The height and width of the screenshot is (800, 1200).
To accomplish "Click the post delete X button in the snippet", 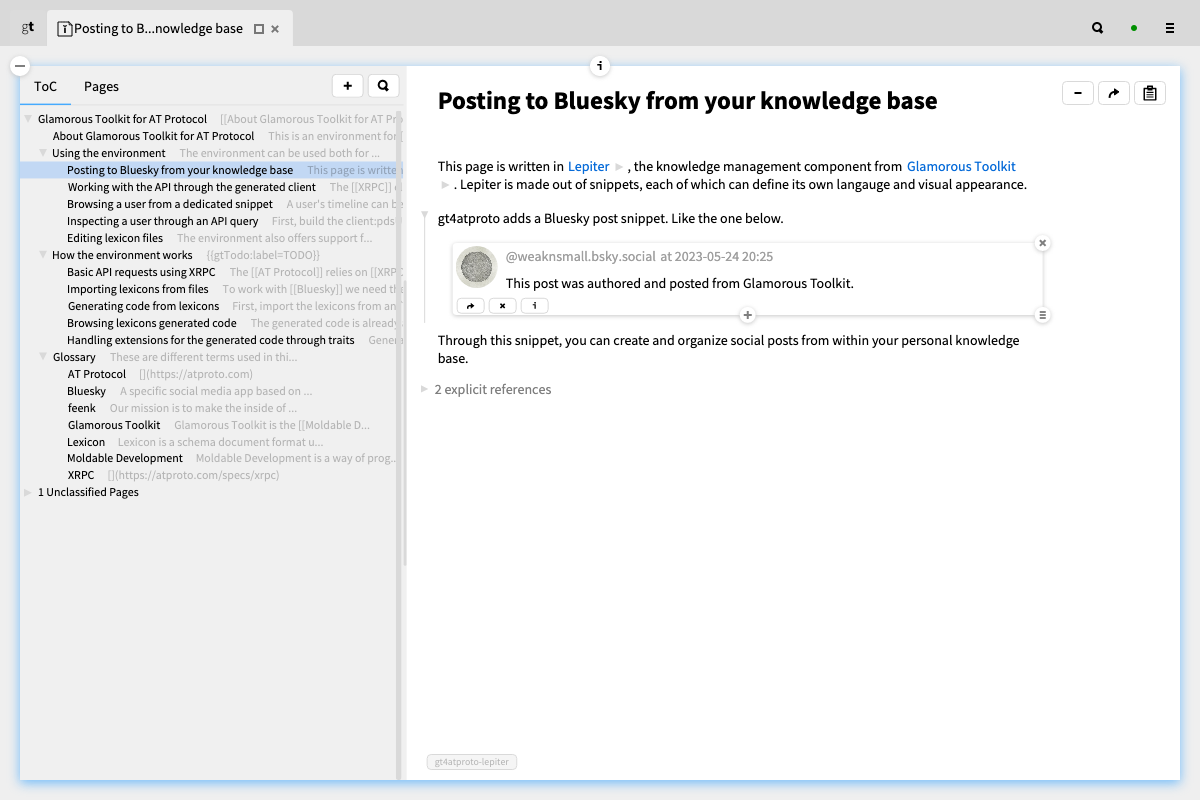I will click(x=502, y=306).
